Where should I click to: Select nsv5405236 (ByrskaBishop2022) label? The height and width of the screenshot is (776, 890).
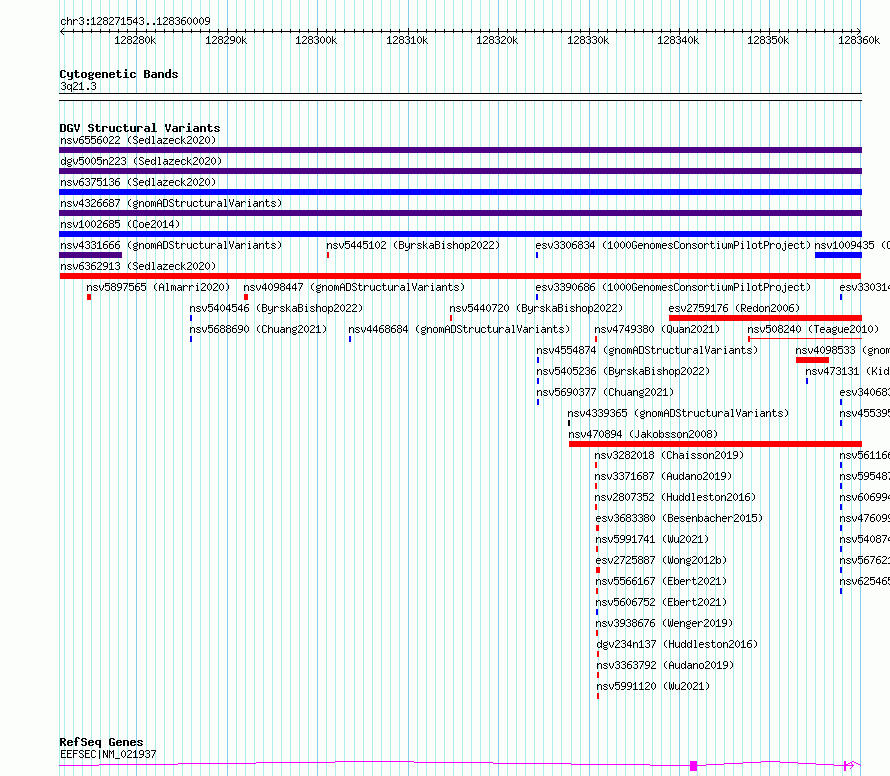[623, 371]
